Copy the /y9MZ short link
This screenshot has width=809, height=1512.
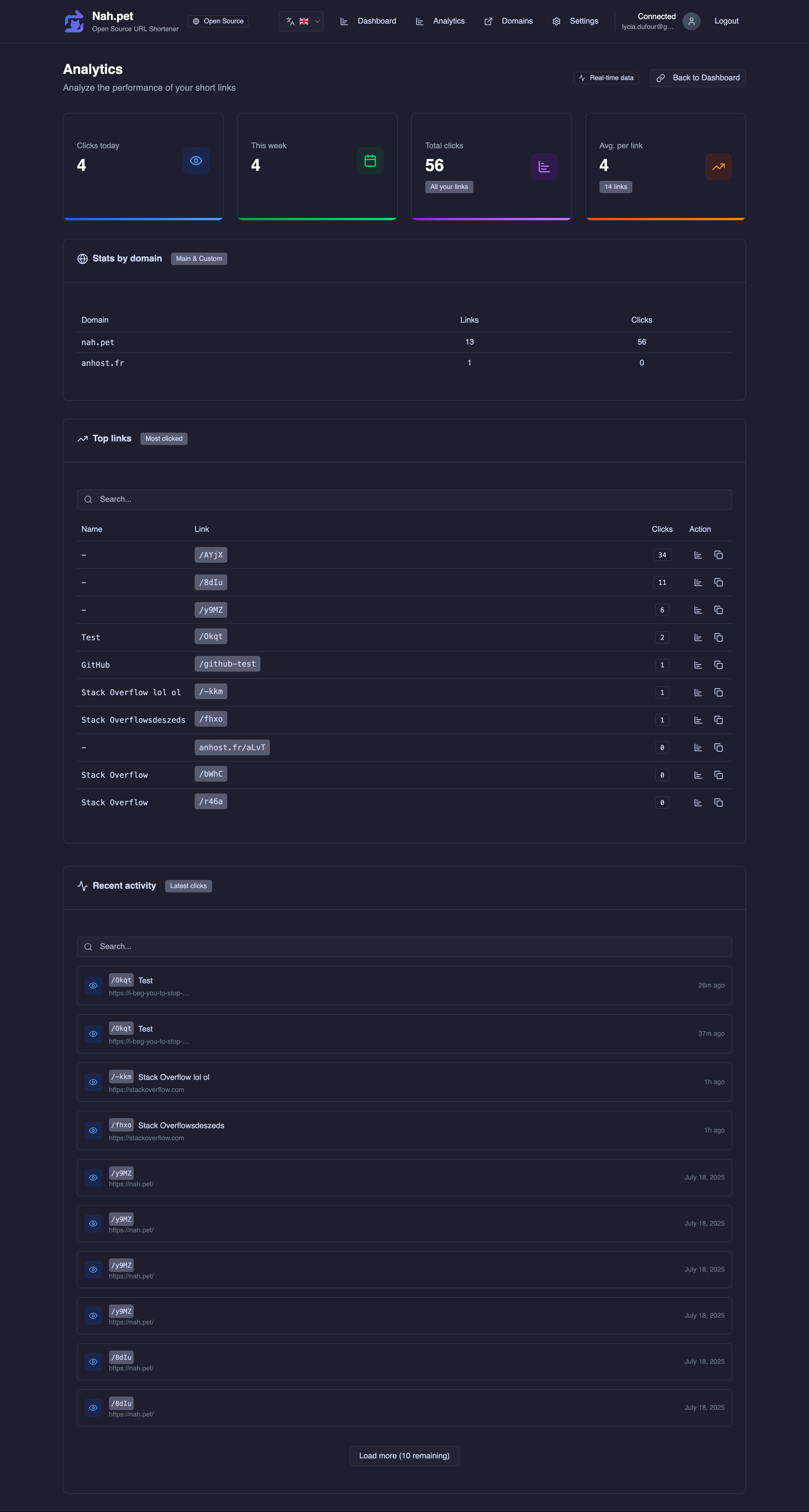coord(718,610)
